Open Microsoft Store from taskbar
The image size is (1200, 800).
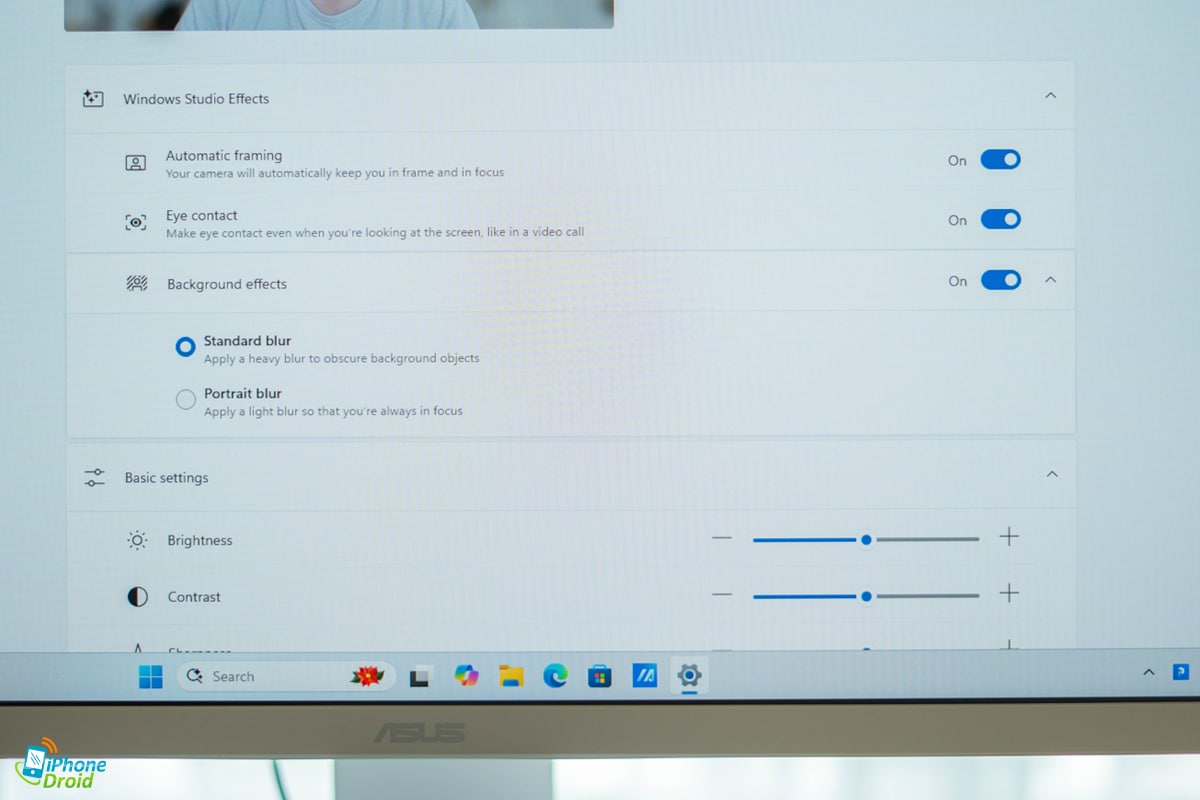pos(599,677)
